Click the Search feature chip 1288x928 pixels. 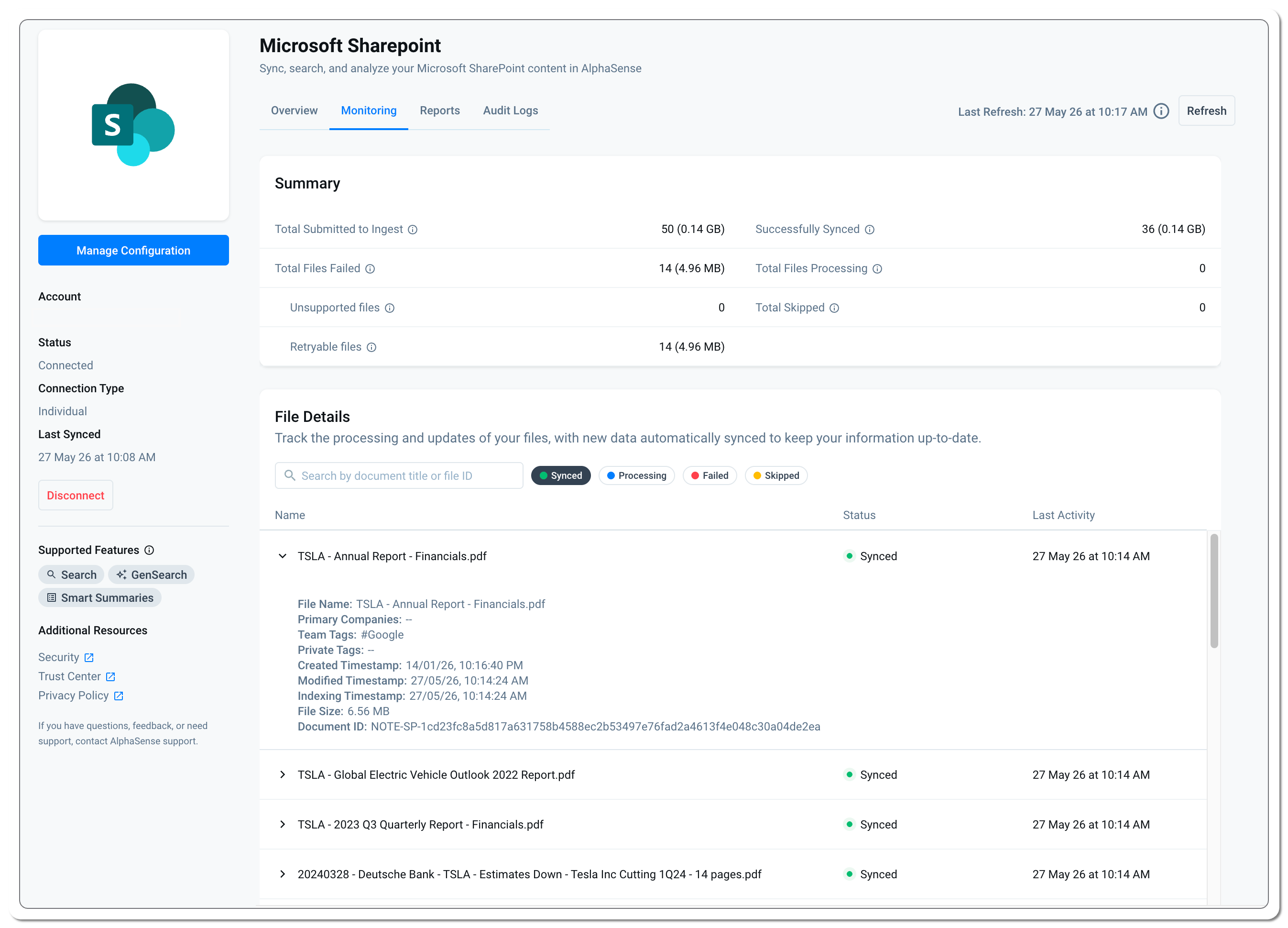(71, 574)
